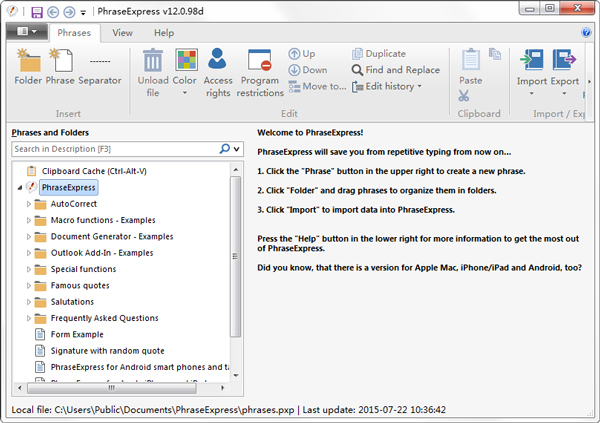Insert a new Folder from ribbon
This screenshot has width=600, height=423.
pos(28,67)
